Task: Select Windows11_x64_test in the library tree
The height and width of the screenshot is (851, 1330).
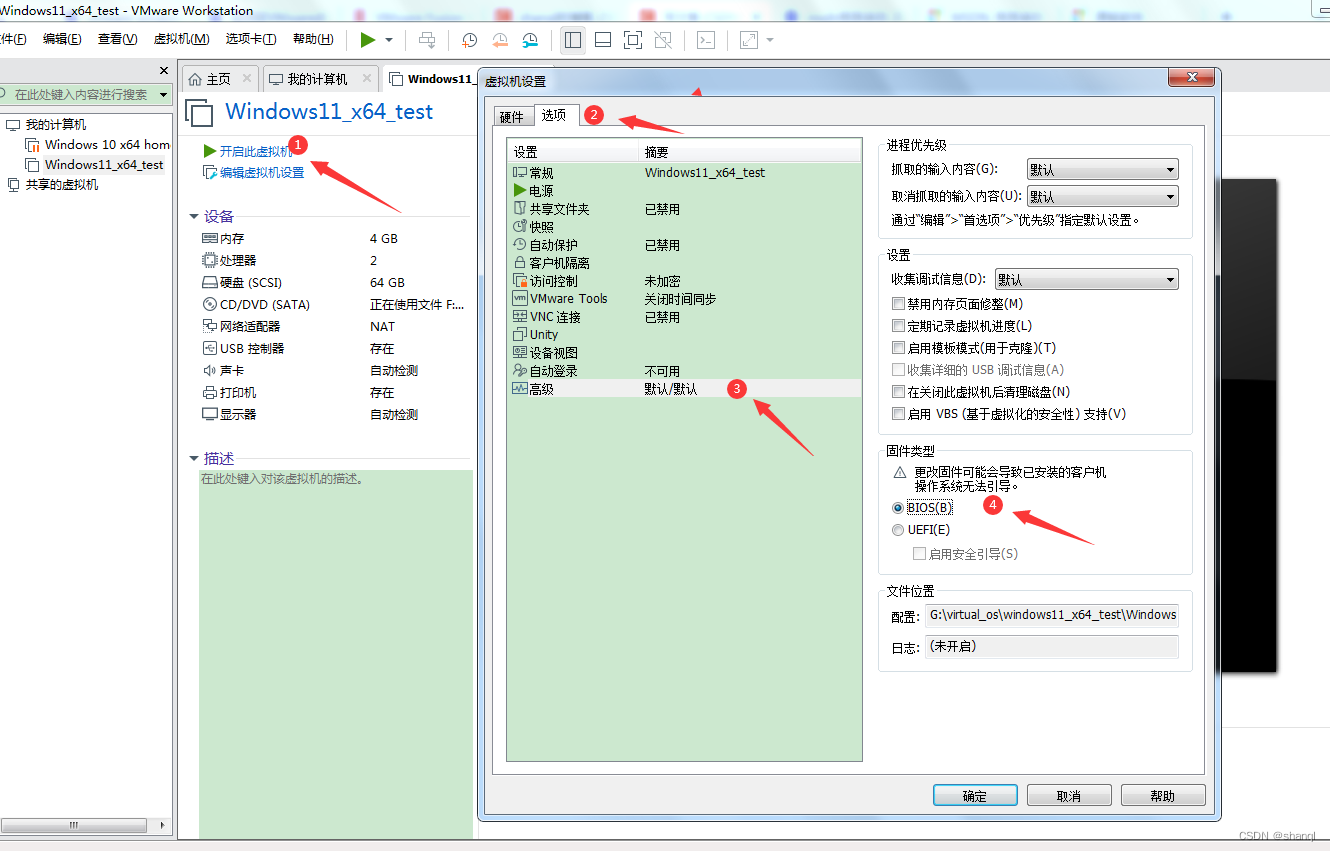Action: (x=104, y=165)
